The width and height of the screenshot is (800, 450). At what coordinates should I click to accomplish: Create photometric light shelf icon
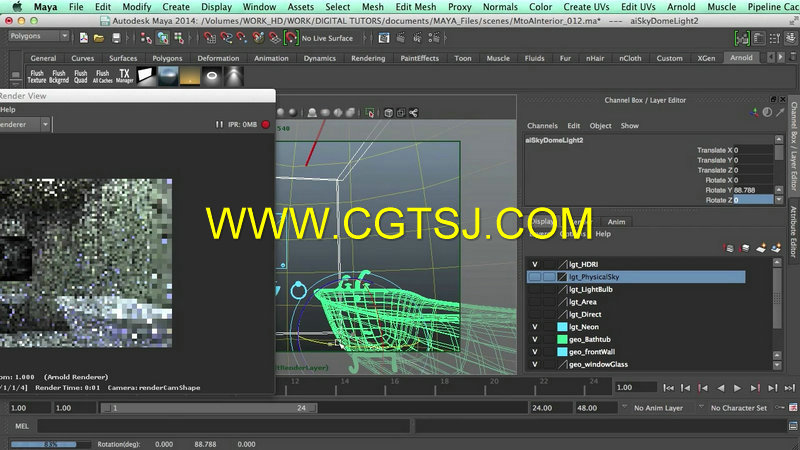click(234, 77)
